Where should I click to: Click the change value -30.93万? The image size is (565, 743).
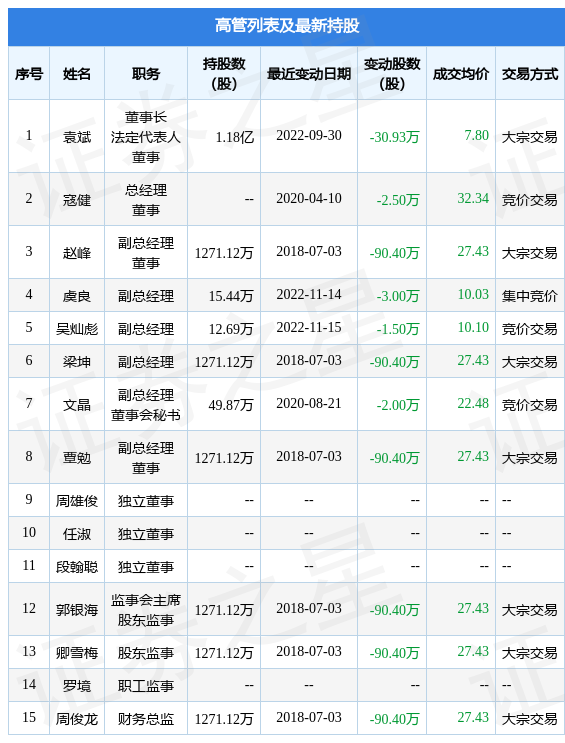point(394,137)
